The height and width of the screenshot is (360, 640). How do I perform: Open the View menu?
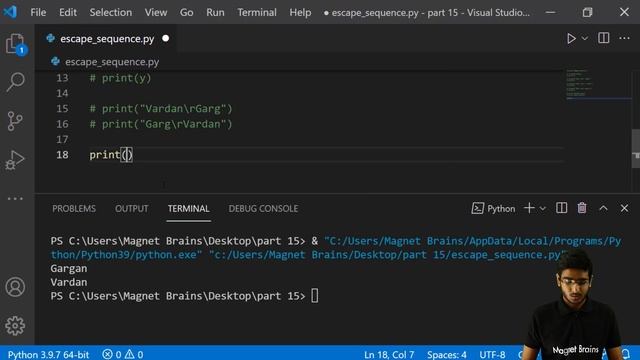pyautogui.click(x=156, y=13)
